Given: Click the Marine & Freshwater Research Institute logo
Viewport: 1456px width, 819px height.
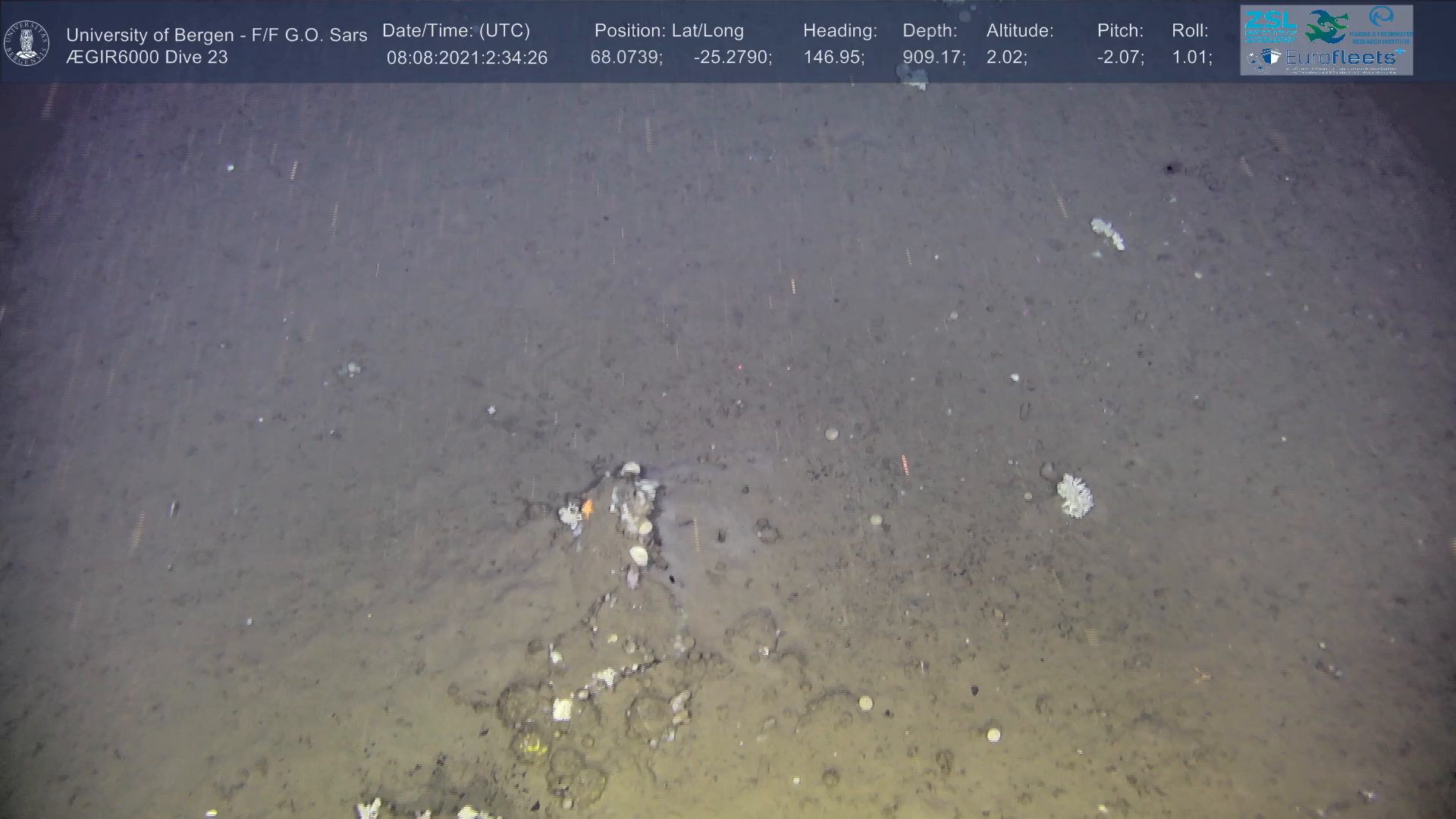Looking at the screenshot, I should 1381,25.
